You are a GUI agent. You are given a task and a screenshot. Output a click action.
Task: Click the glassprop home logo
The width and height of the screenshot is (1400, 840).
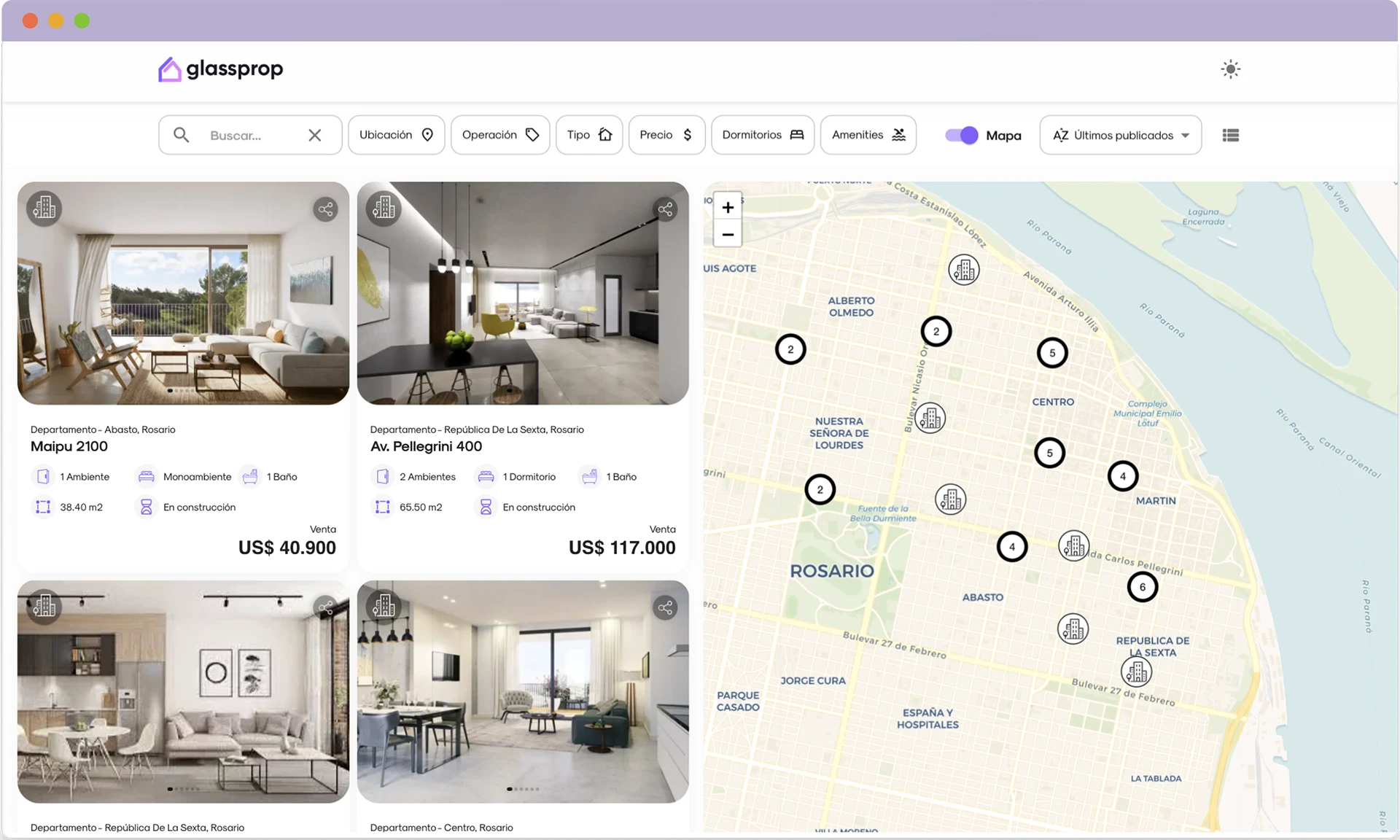pyautogui.click(x=220, y=69)
